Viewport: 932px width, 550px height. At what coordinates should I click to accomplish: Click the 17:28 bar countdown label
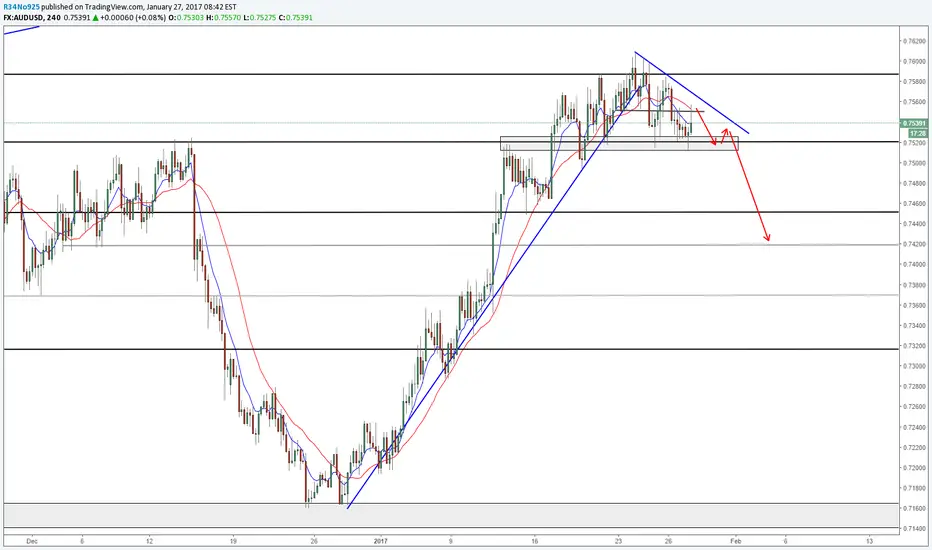coord(918,134)
